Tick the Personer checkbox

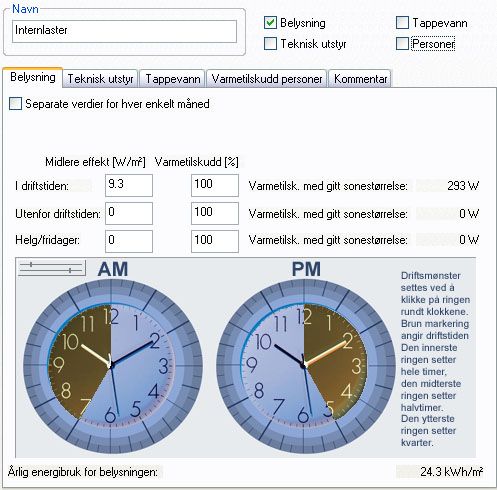pyautogui.click(x=402, y=44)
